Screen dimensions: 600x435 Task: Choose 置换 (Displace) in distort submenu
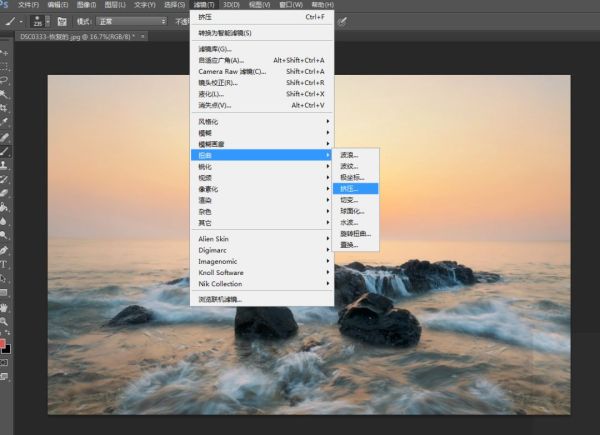click(355, 245)
